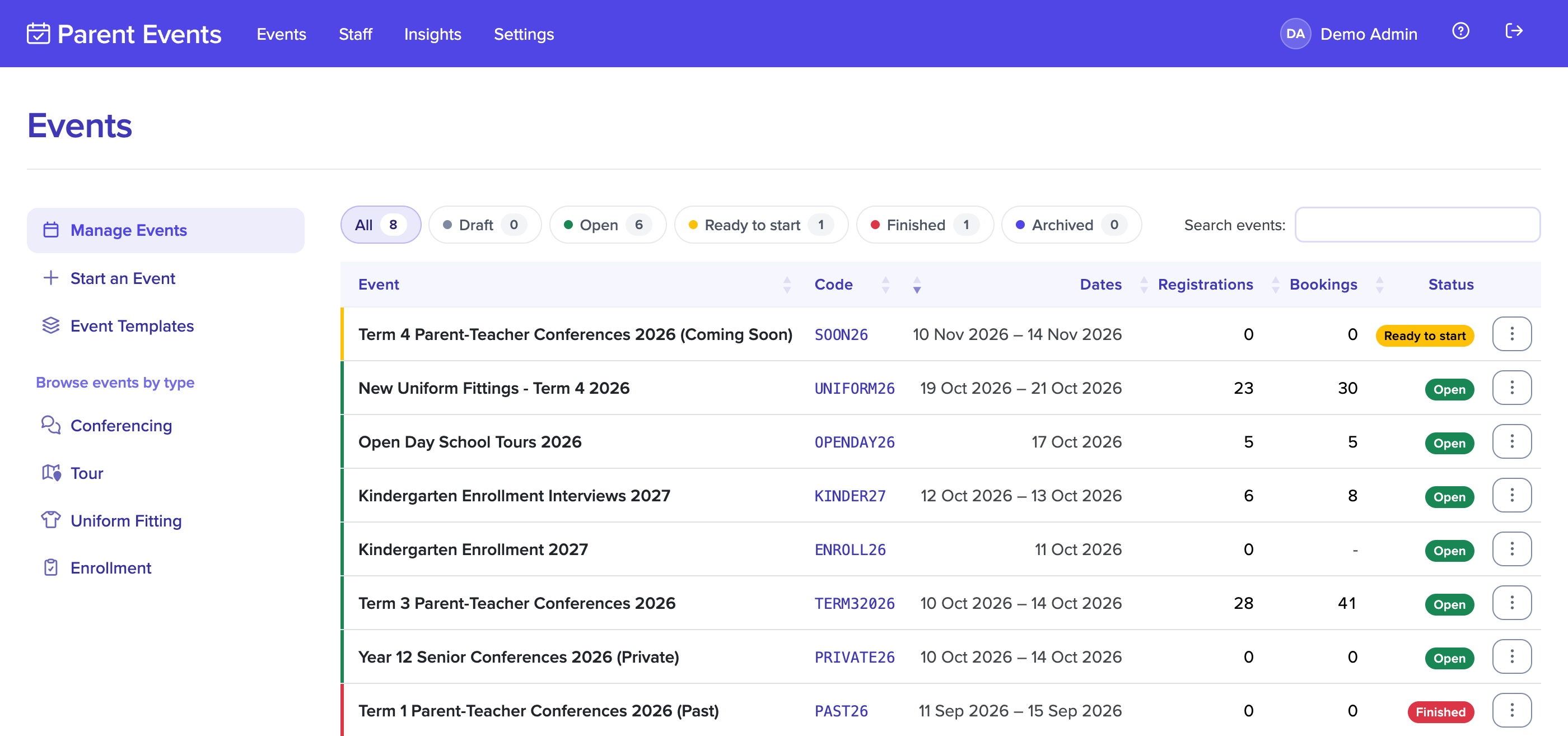Open actions menu for TERM32026 event

point(1511,603)
